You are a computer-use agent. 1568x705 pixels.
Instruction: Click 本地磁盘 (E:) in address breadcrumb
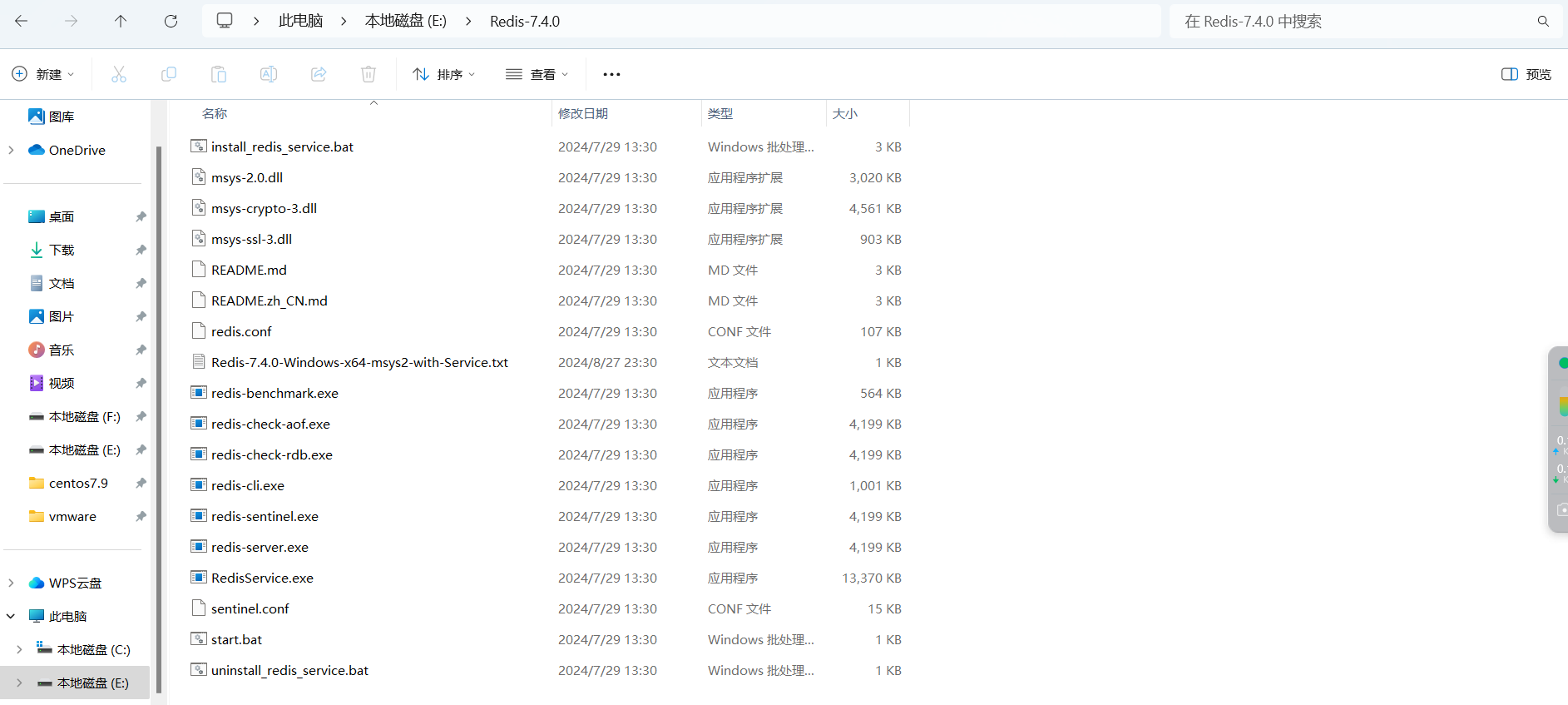coord(406,21)
